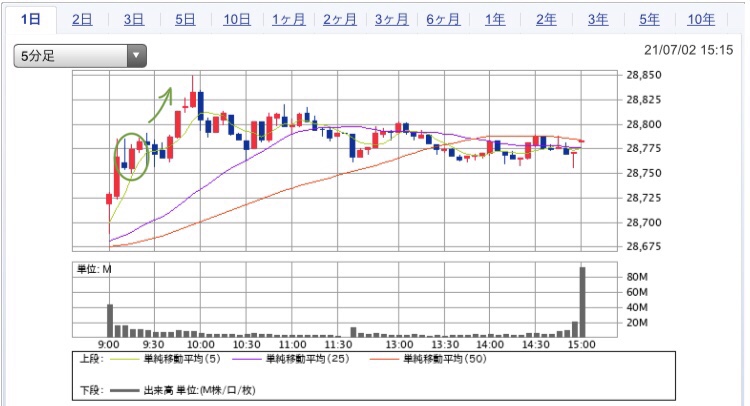
Task: Open the 5日 chart tab
Action: 185,19
